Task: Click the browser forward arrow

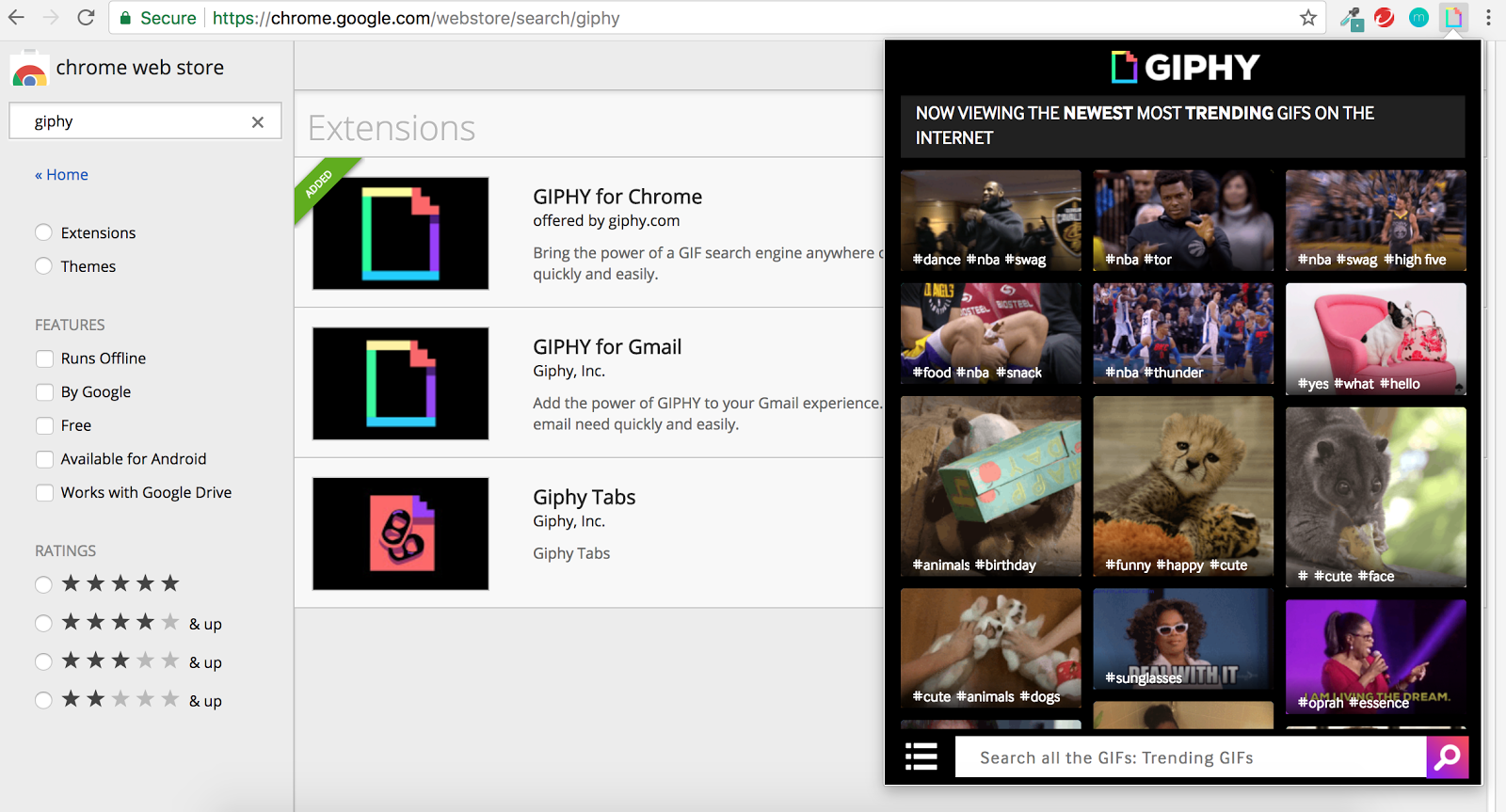Action: click(x=51, y=18)
